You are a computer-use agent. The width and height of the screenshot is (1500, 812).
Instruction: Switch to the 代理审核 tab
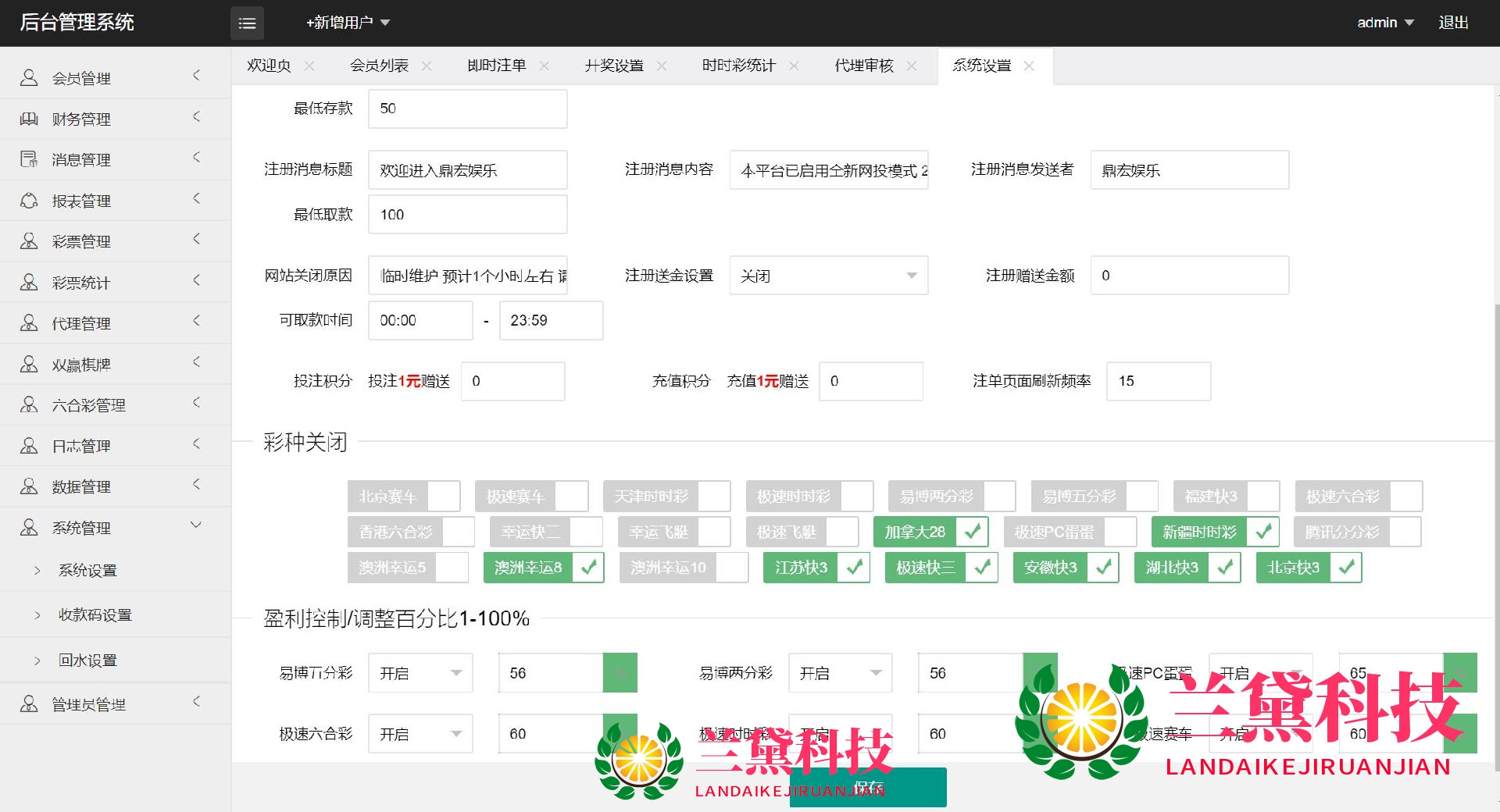863,66
